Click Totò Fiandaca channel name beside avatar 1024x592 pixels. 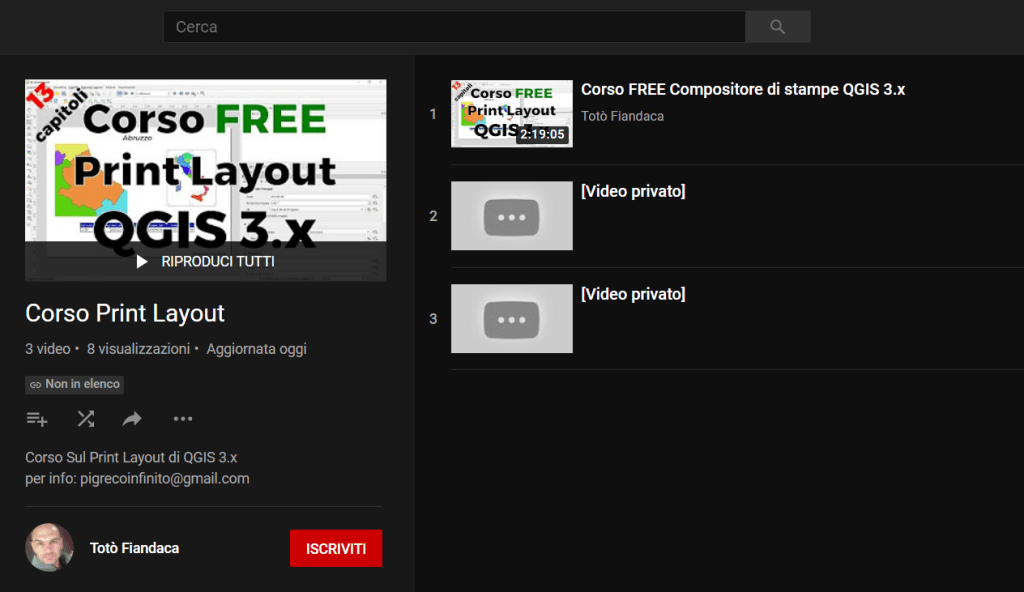click(x=134, y=548)
